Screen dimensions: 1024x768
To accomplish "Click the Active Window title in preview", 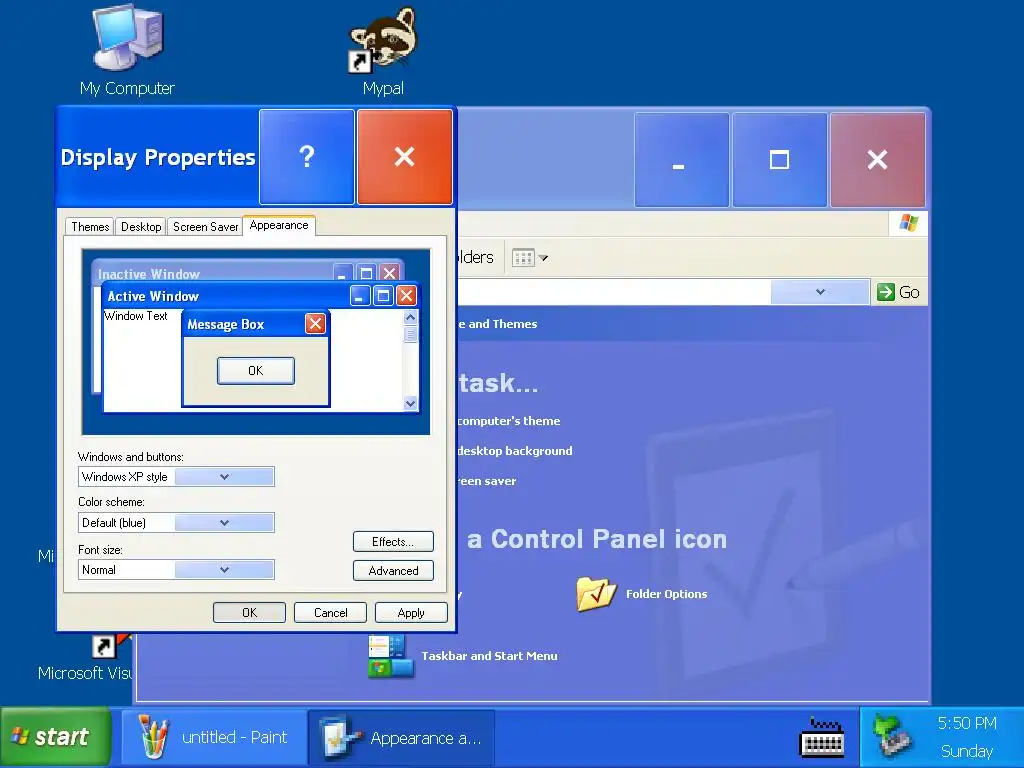I will [153, 296].
